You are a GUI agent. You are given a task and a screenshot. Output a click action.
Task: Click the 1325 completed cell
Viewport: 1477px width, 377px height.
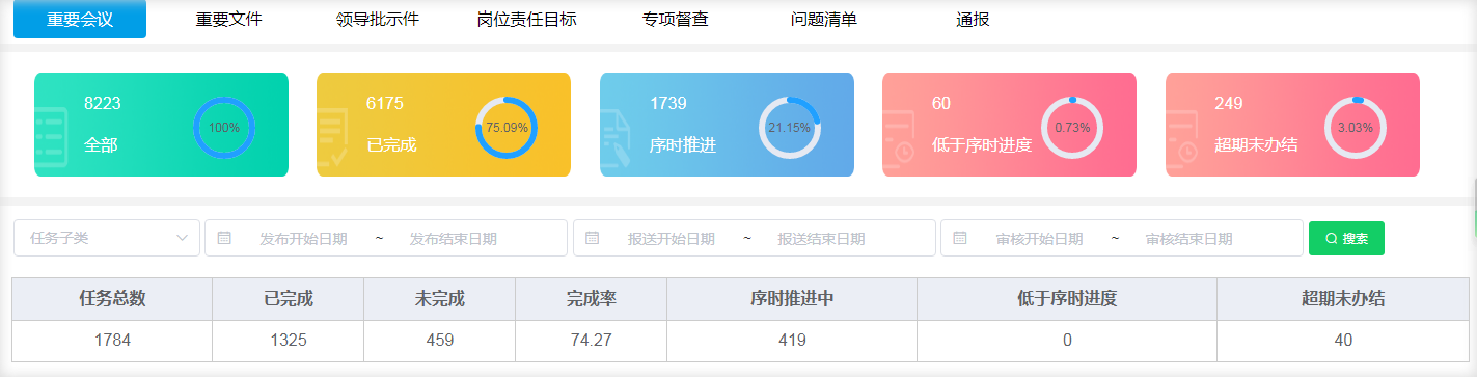point(288,340)
